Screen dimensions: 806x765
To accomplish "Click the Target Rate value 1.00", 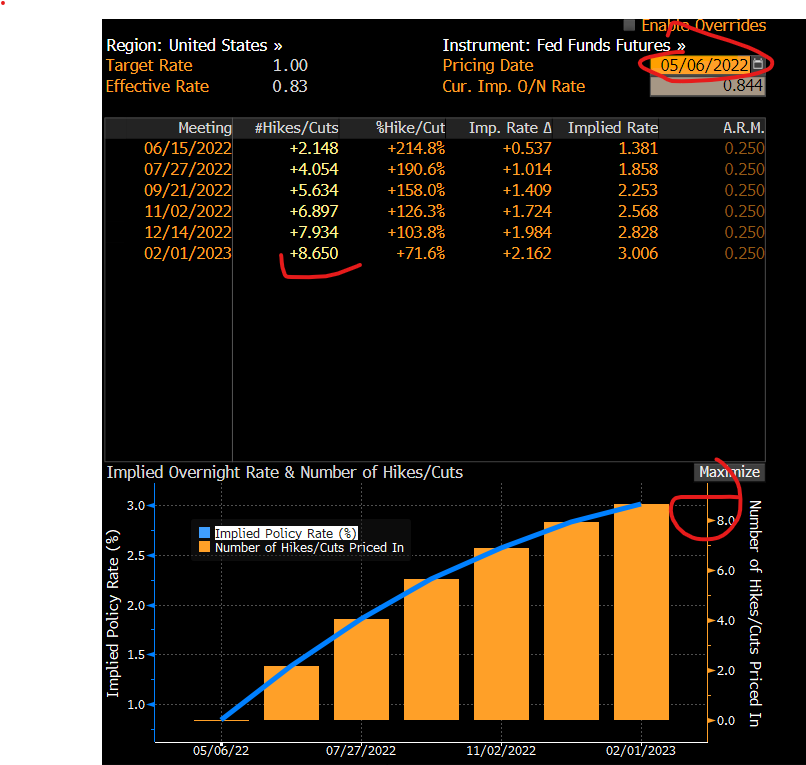I will (x=290, y=66).
